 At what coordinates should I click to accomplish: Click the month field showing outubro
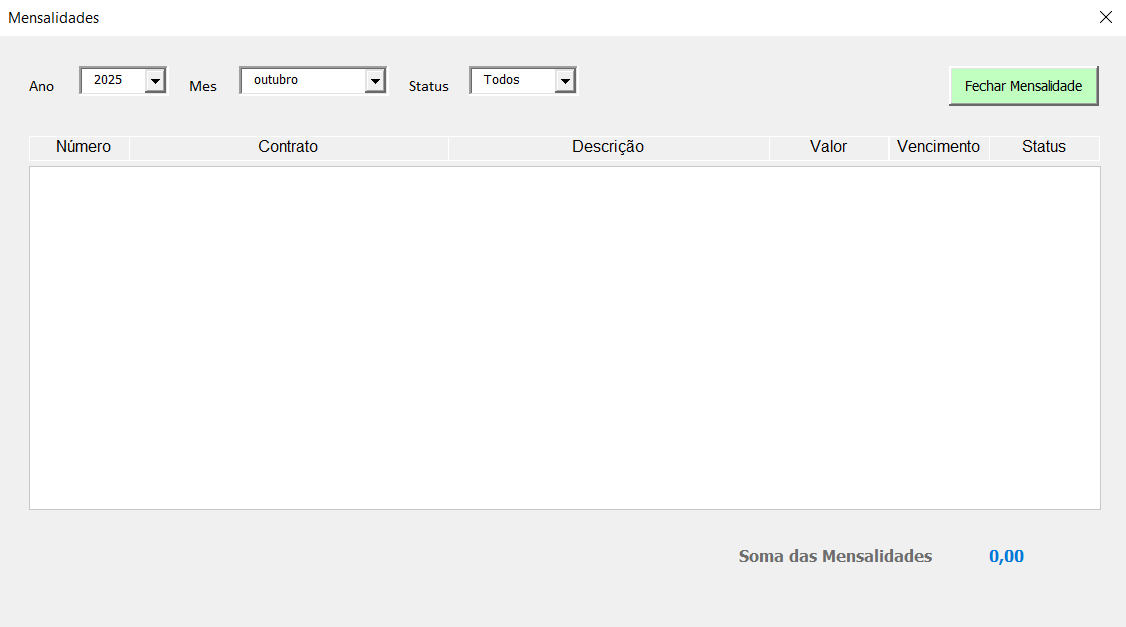click(301, 80)
